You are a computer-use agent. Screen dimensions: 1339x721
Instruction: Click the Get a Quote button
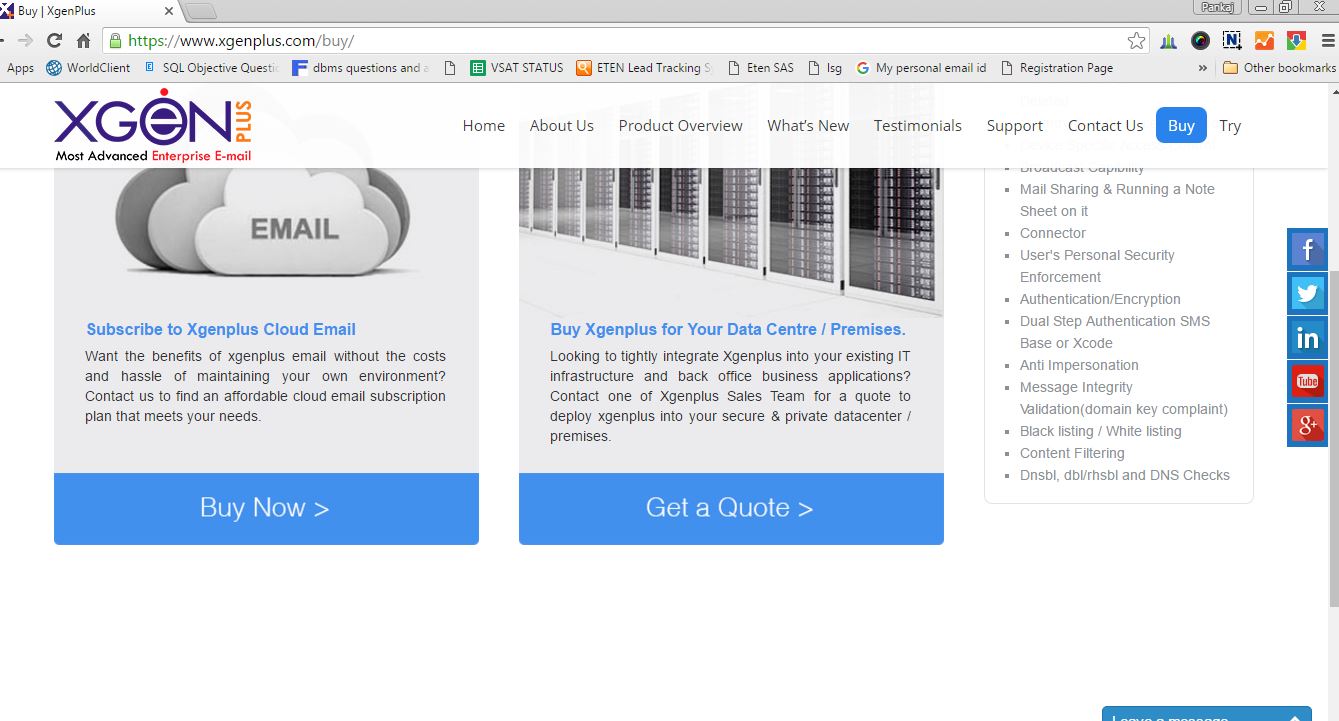pos(731,508)
